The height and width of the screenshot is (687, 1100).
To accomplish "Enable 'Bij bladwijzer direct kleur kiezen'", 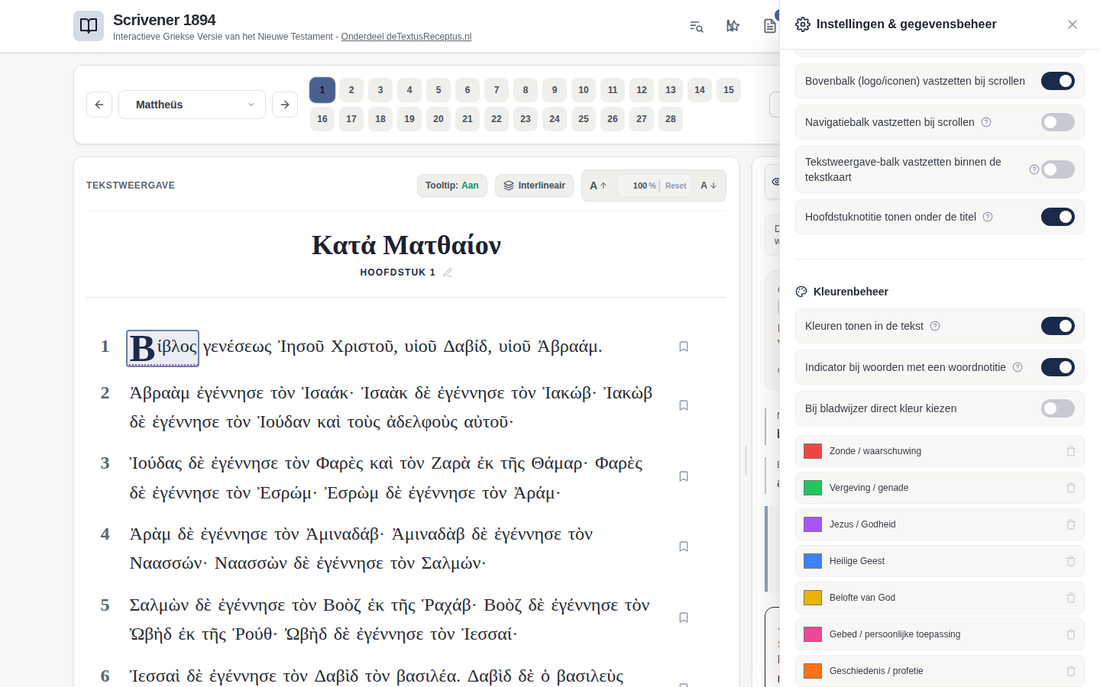I will coord(1058,408).
